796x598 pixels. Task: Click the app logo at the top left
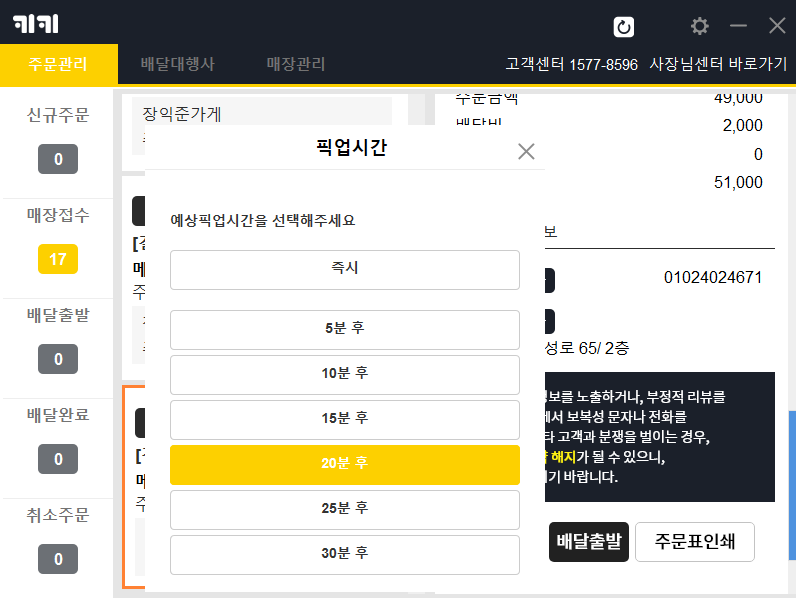click(36, 23)
